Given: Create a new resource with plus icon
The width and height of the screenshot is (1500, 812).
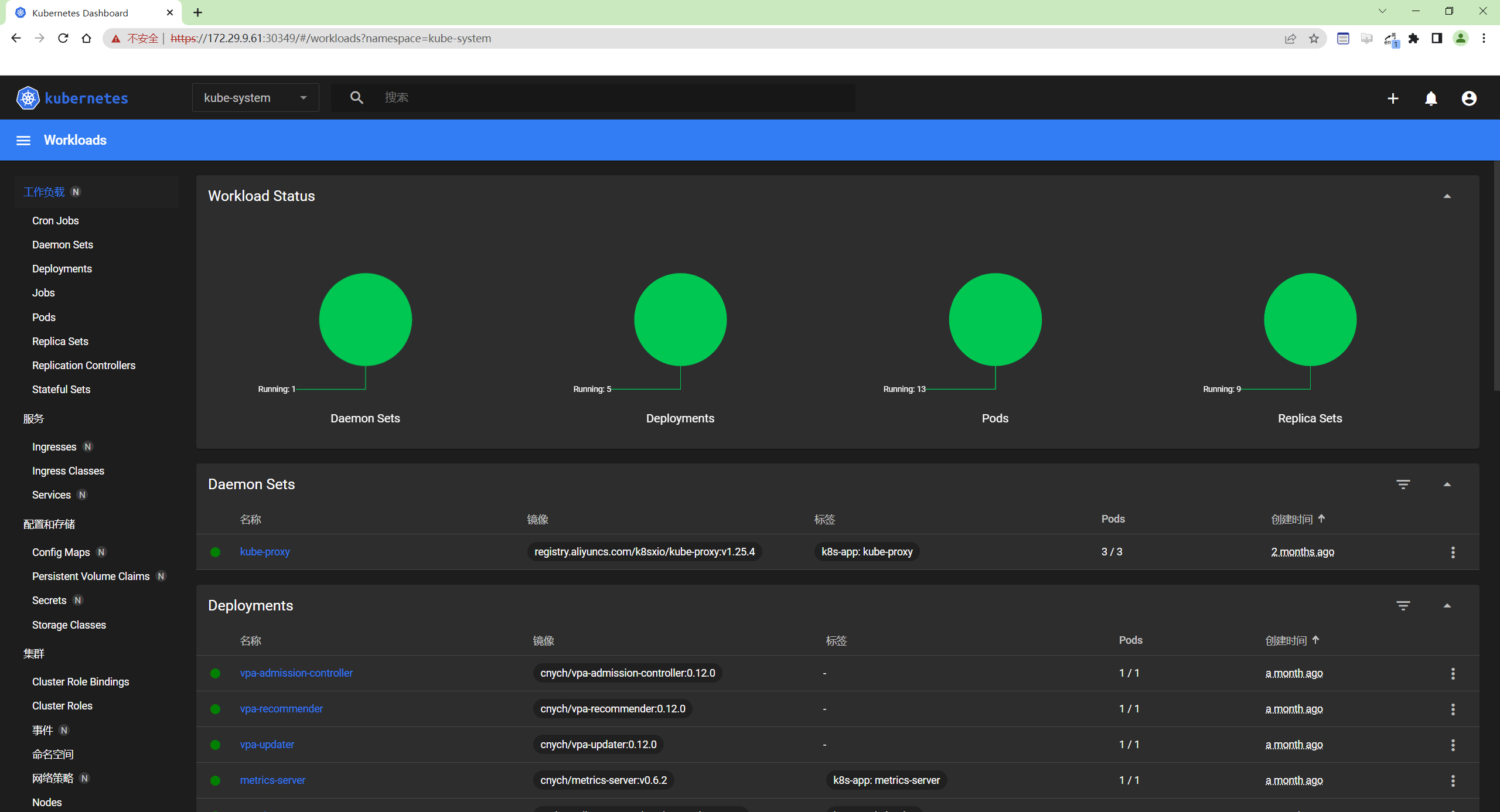Looking at the screenshot, I should 1393,98.
